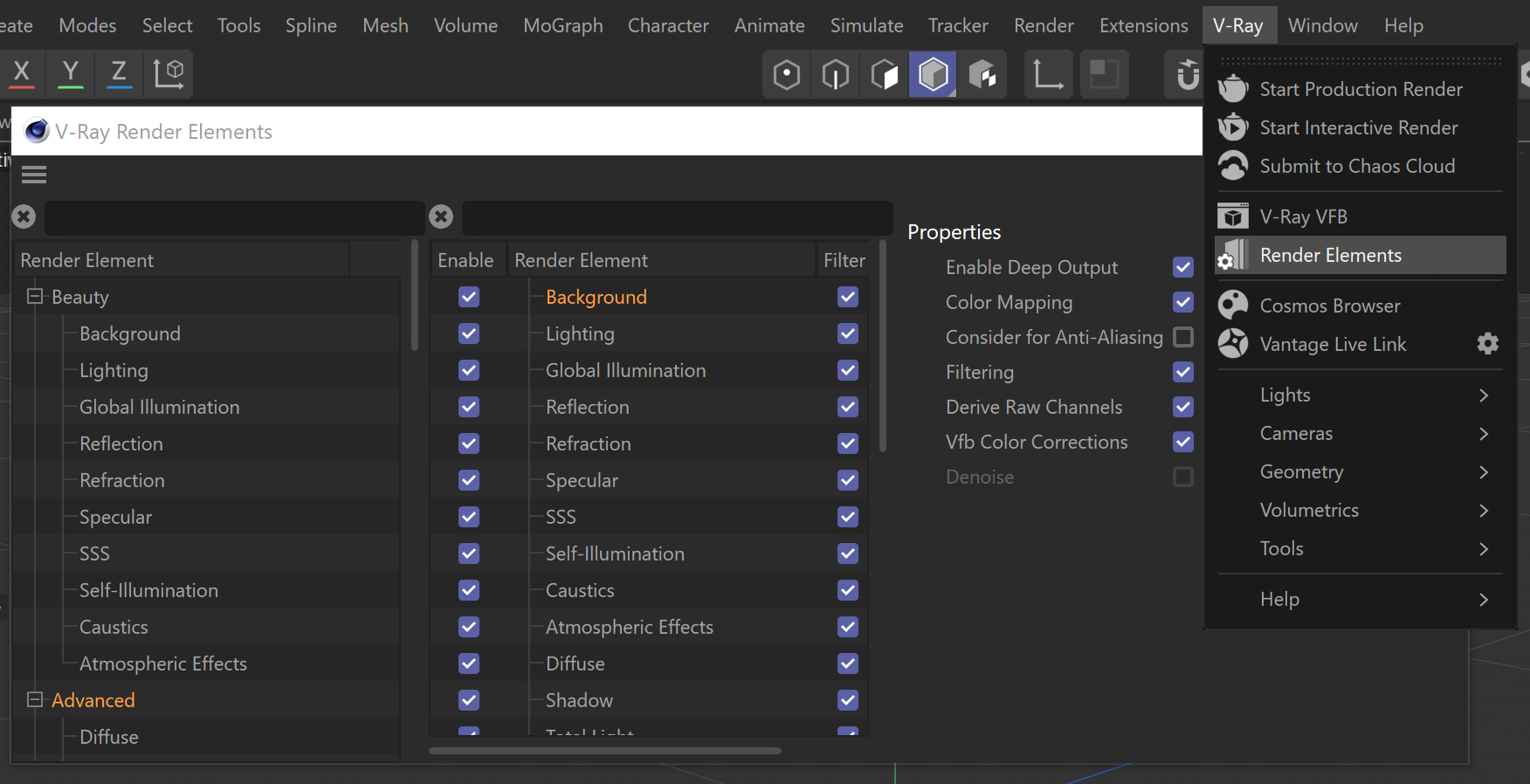Screen dimensions: 1530x784
Task: Toggle the Y axis lock icon
Action: [70, 72]
